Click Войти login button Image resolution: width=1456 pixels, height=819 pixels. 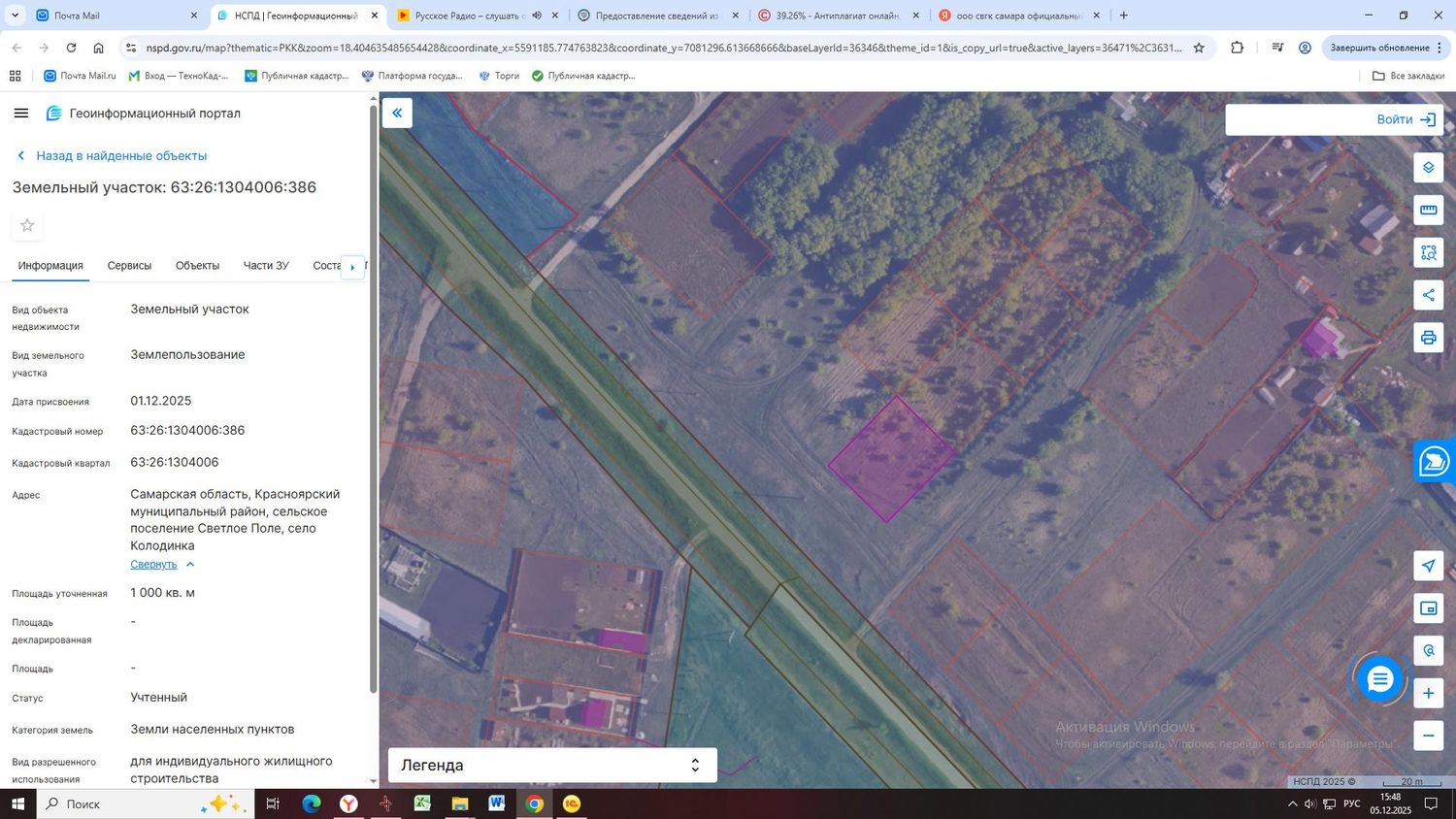[1406, 119]
